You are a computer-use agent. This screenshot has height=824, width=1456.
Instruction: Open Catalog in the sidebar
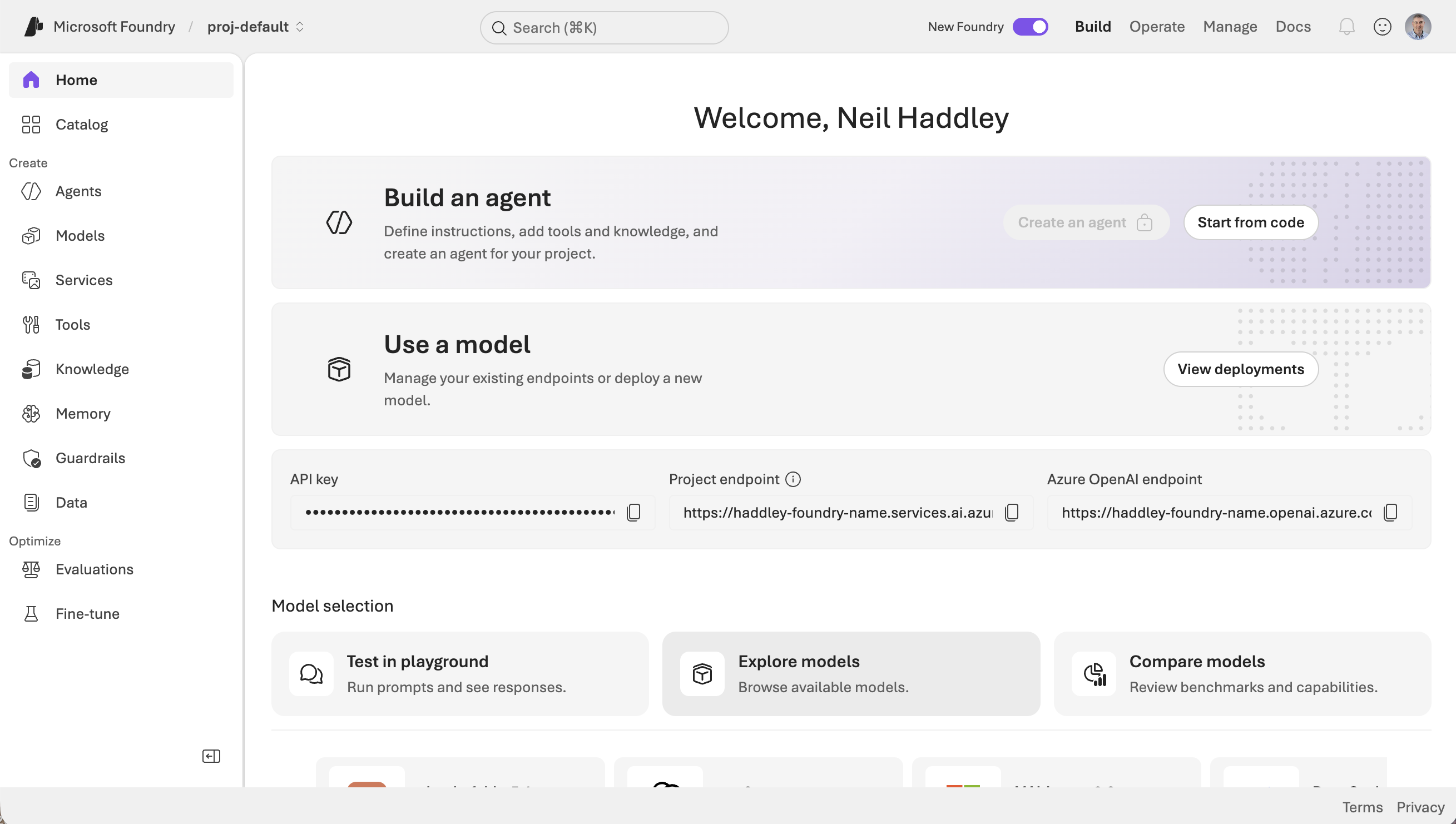pos(121,125)
